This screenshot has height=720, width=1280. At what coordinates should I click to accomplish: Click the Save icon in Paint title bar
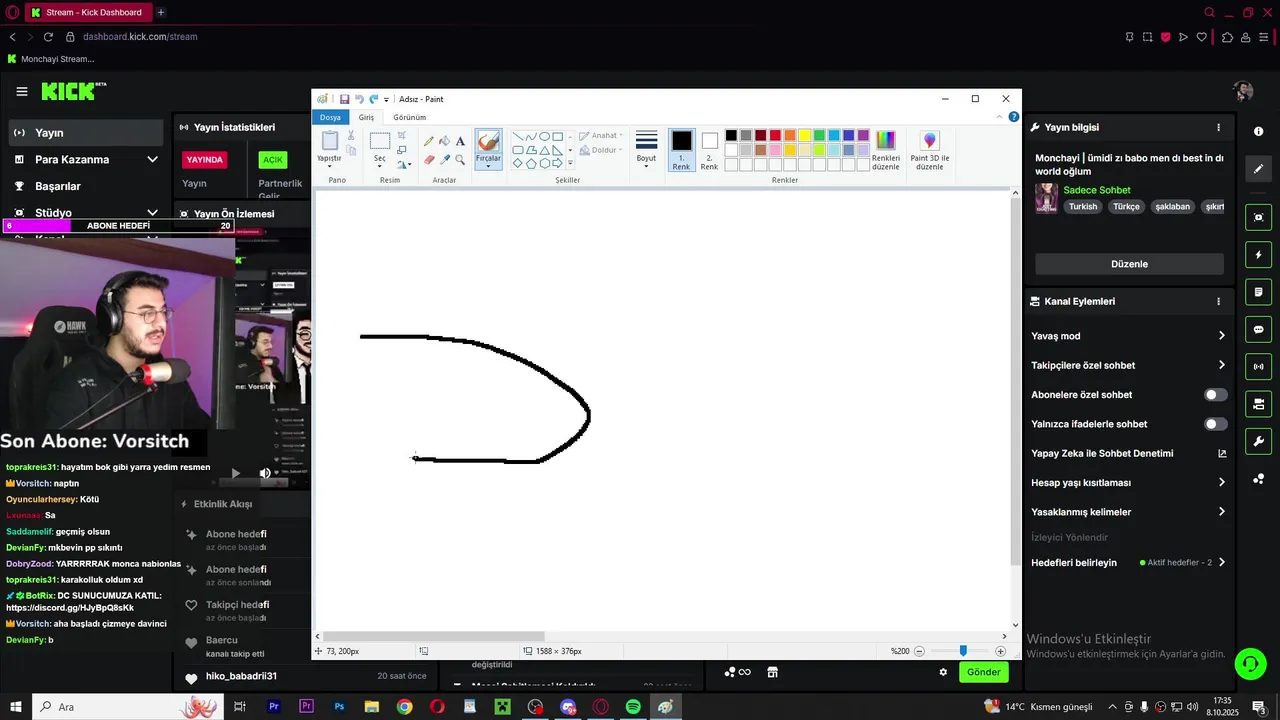coord(345,99)
